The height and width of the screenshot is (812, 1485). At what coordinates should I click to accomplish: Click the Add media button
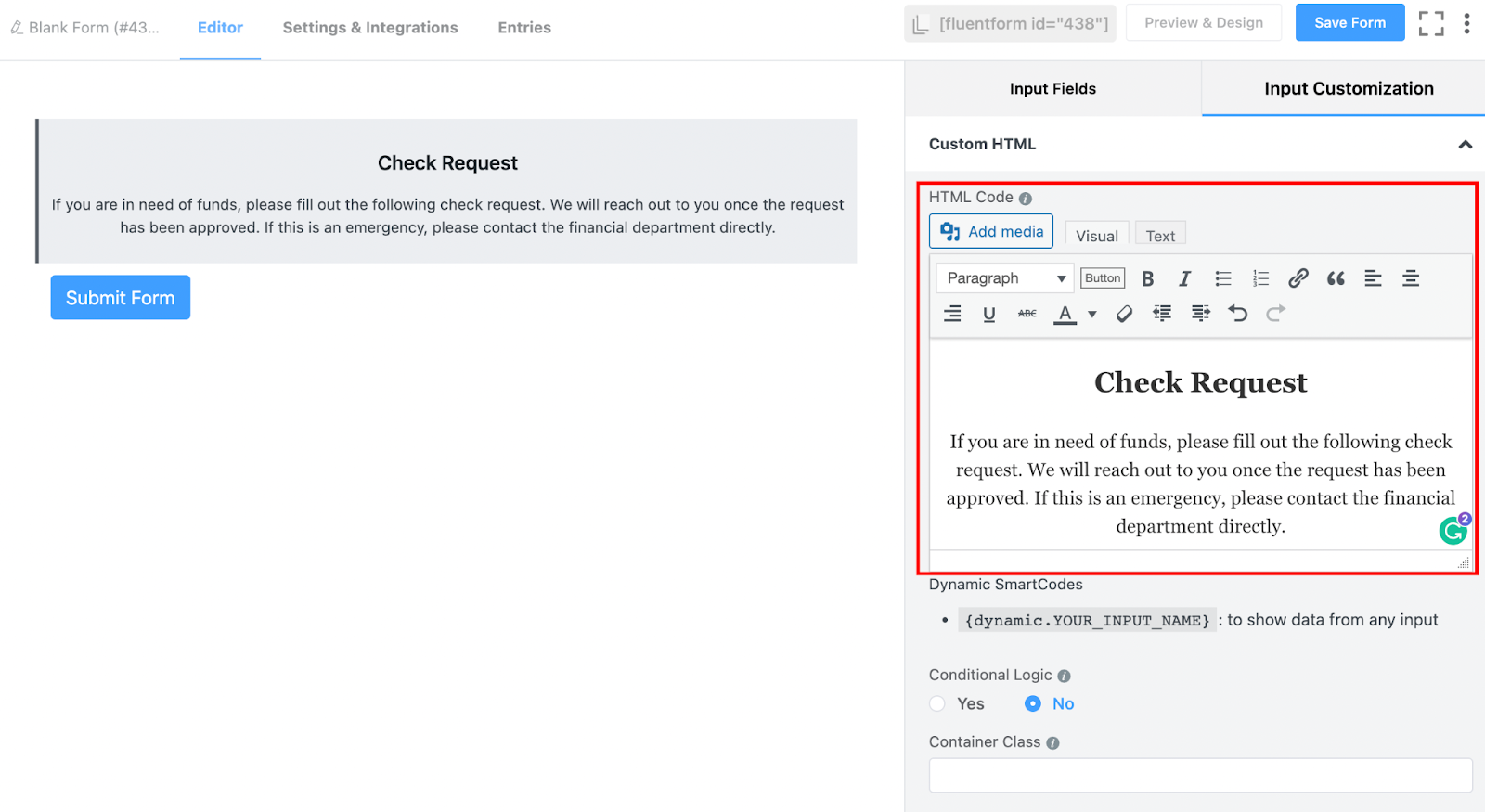point(991,231)
